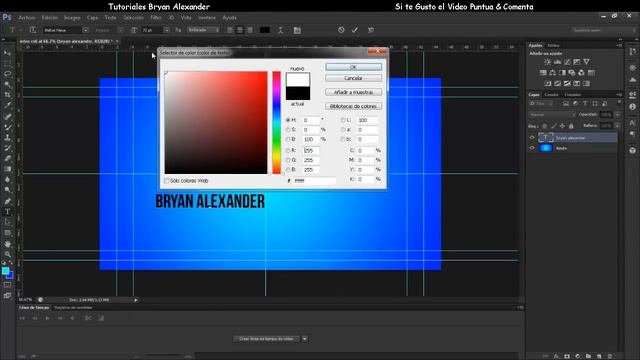Image resolution: width=640 pixels, height=360 pixels.
Task: Open the Relleno fill dropdown arrow
Action: (x=618, y=126)
